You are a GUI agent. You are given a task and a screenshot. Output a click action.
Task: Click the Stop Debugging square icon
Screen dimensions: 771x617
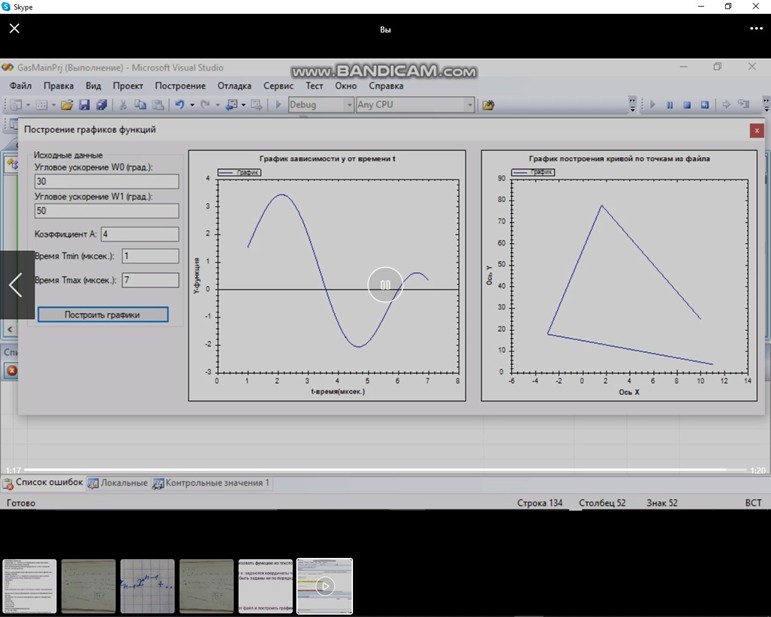coord(687,105)
